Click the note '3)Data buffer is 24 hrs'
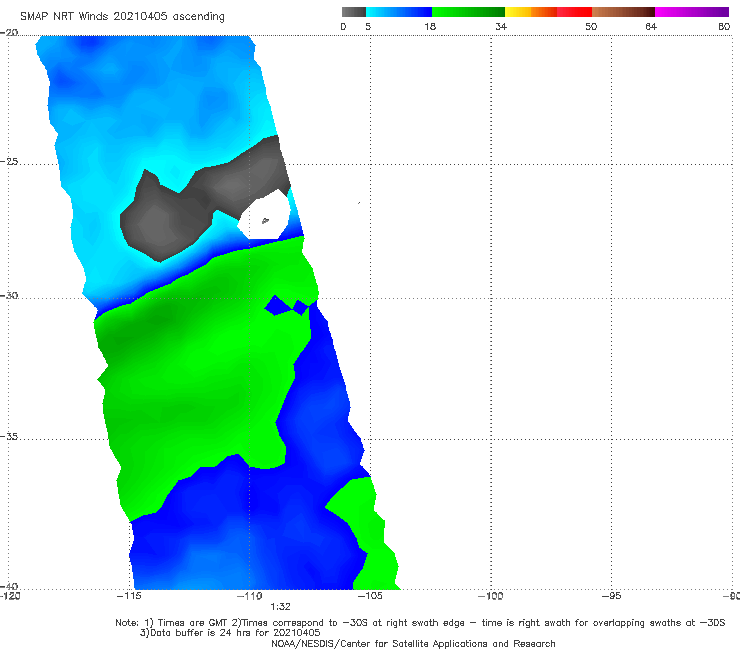Viewport: 740px width, 650px height. [230, 633]
